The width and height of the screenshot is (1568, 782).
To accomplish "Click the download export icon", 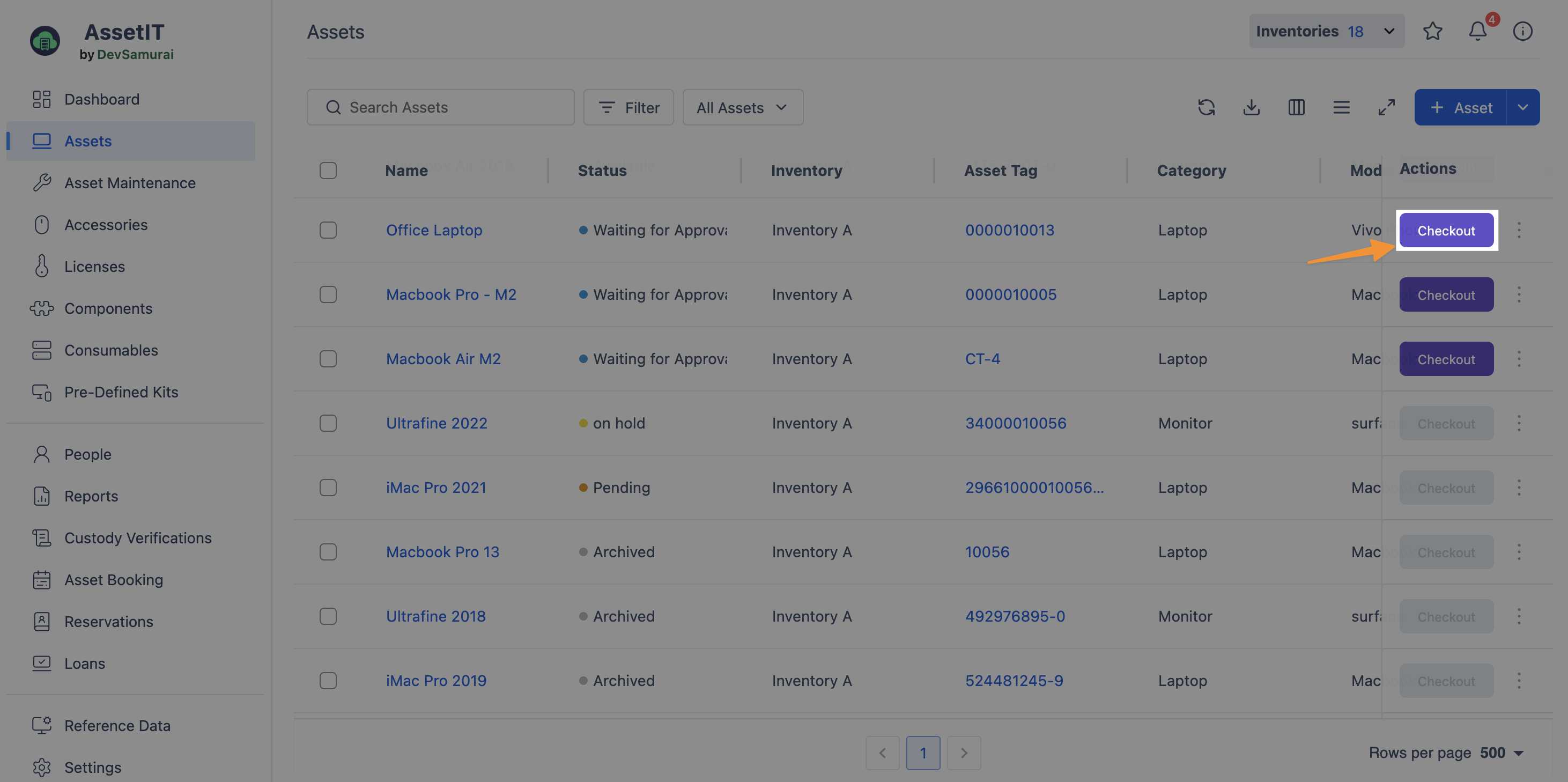I will (1251, 107).
